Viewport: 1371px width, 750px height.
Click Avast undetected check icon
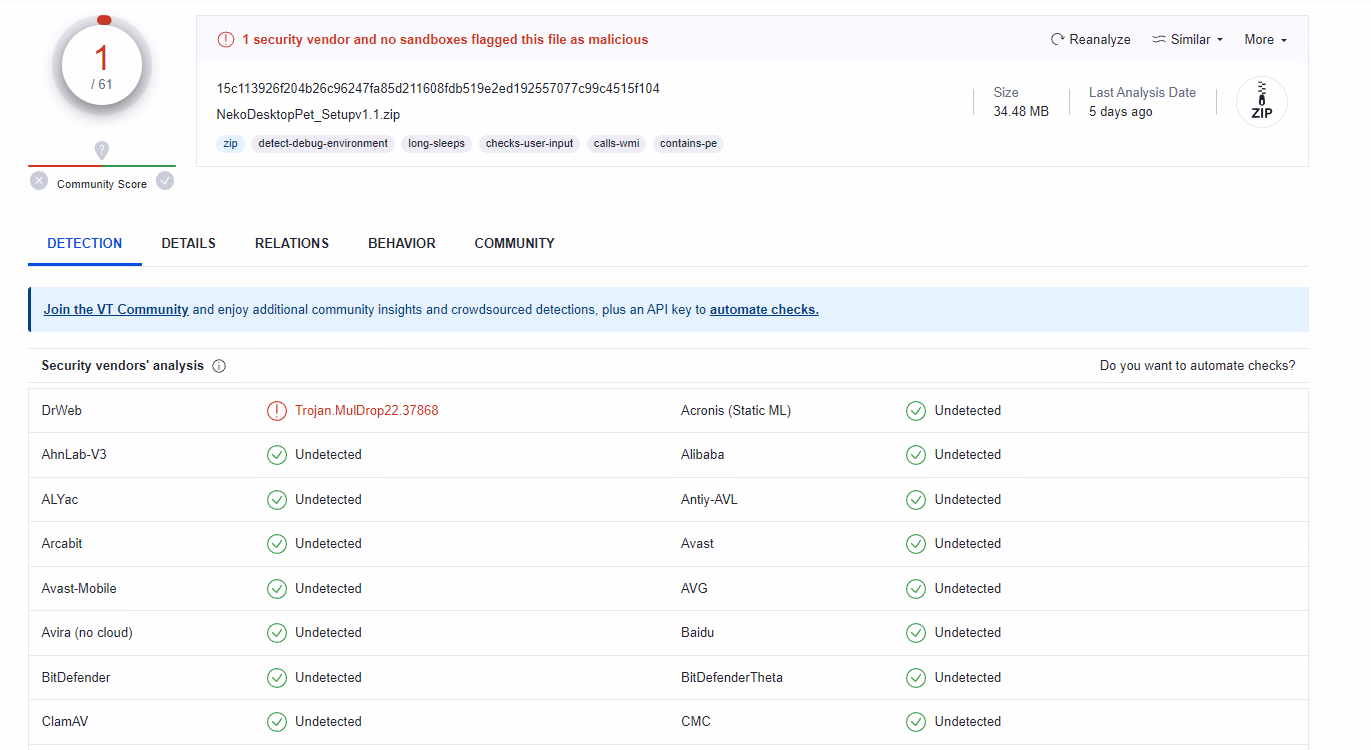[916, 544]
